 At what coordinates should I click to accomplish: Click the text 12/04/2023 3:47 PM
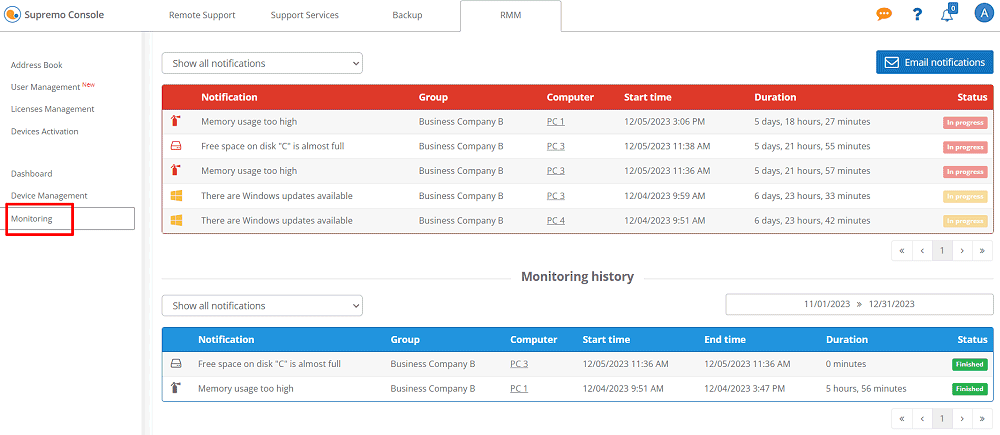(744, 388)
